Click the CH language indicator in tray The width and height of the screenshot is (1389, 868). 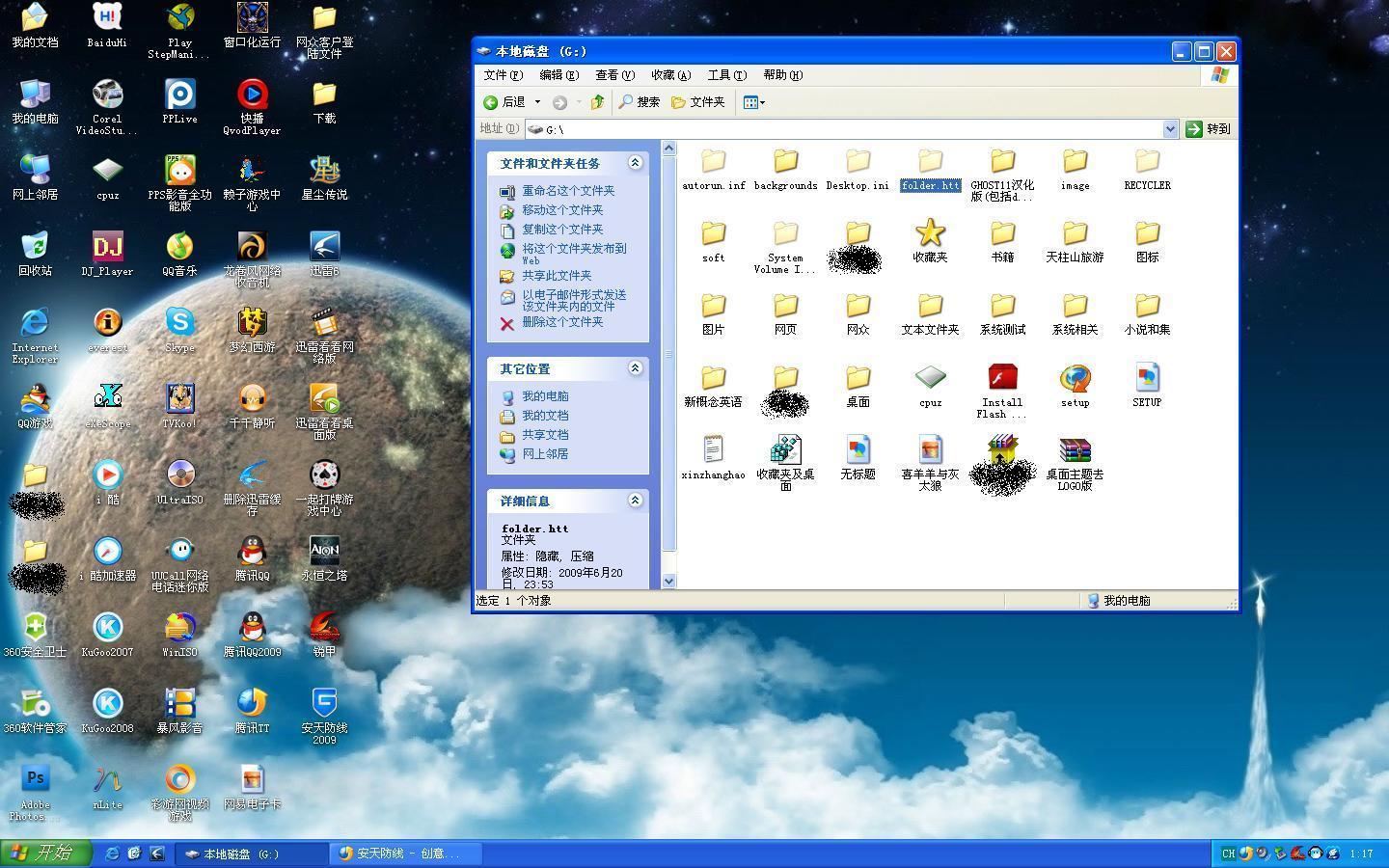click(1228, 854)
